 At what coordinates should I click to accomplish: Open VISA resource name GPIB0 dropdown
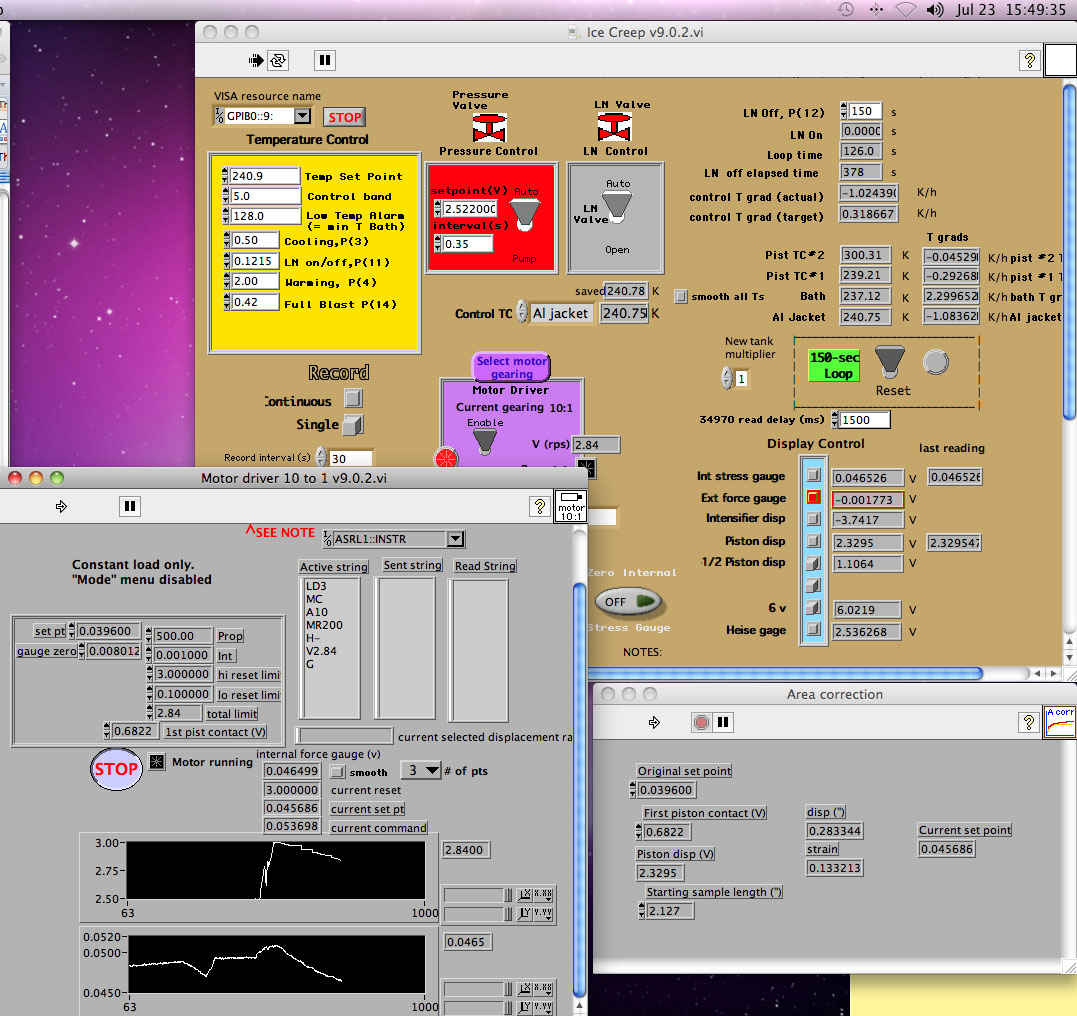point(301,116)
